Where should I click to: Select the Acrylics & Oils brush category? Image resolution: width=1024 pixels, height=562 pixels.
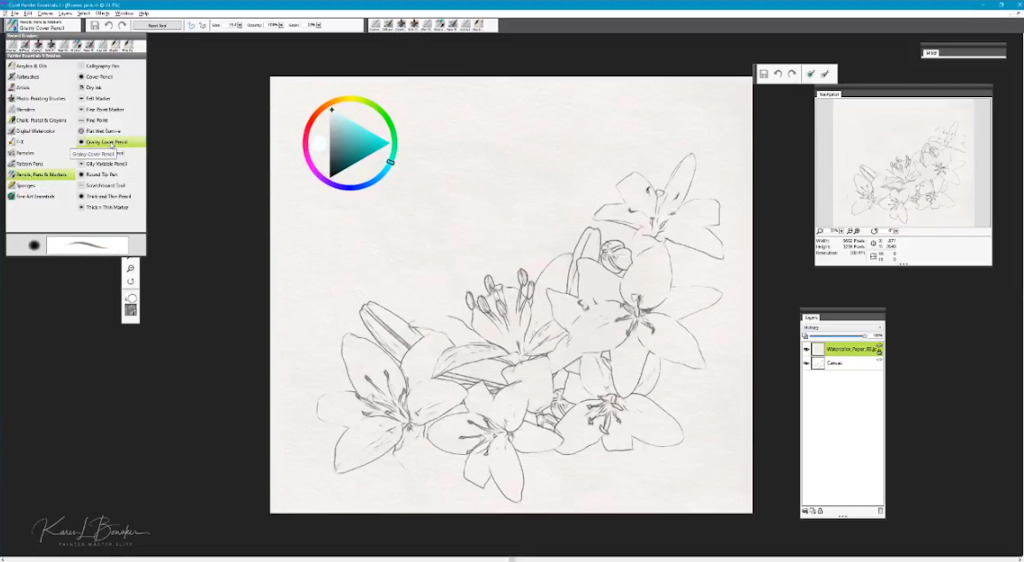point(40,66)
